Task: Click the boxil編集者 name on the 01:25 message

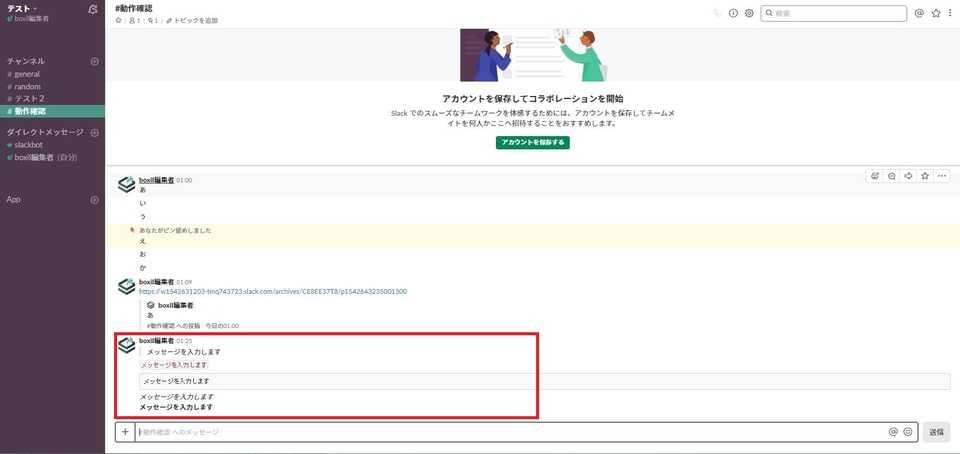Action: 157,340
